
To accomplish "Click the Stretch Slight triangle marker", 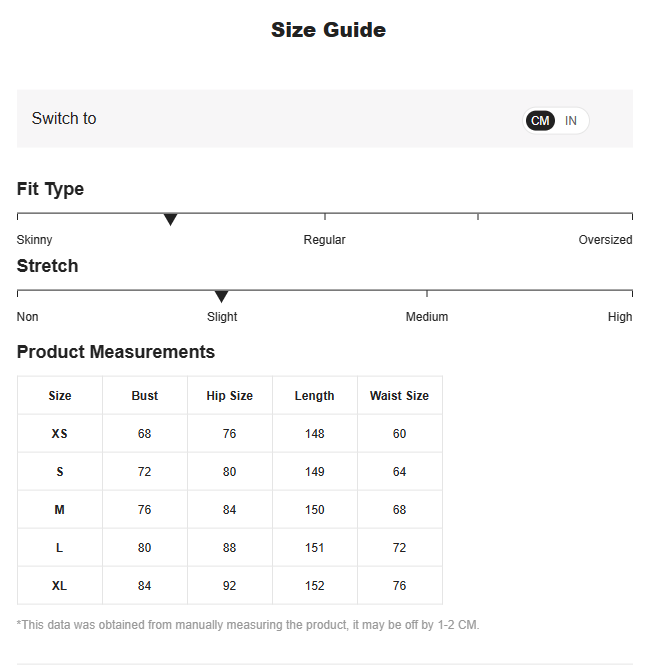I will 221,296.
